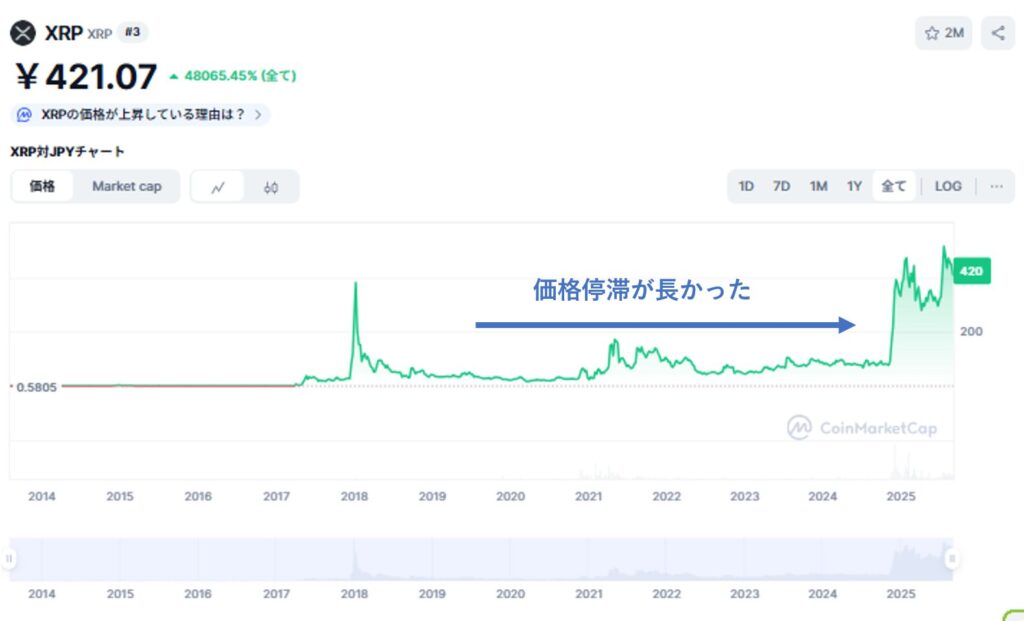The image size is (1024, 621).
Task: Click the 2021 x-axis label of main chart
Action: click(588, 496)
